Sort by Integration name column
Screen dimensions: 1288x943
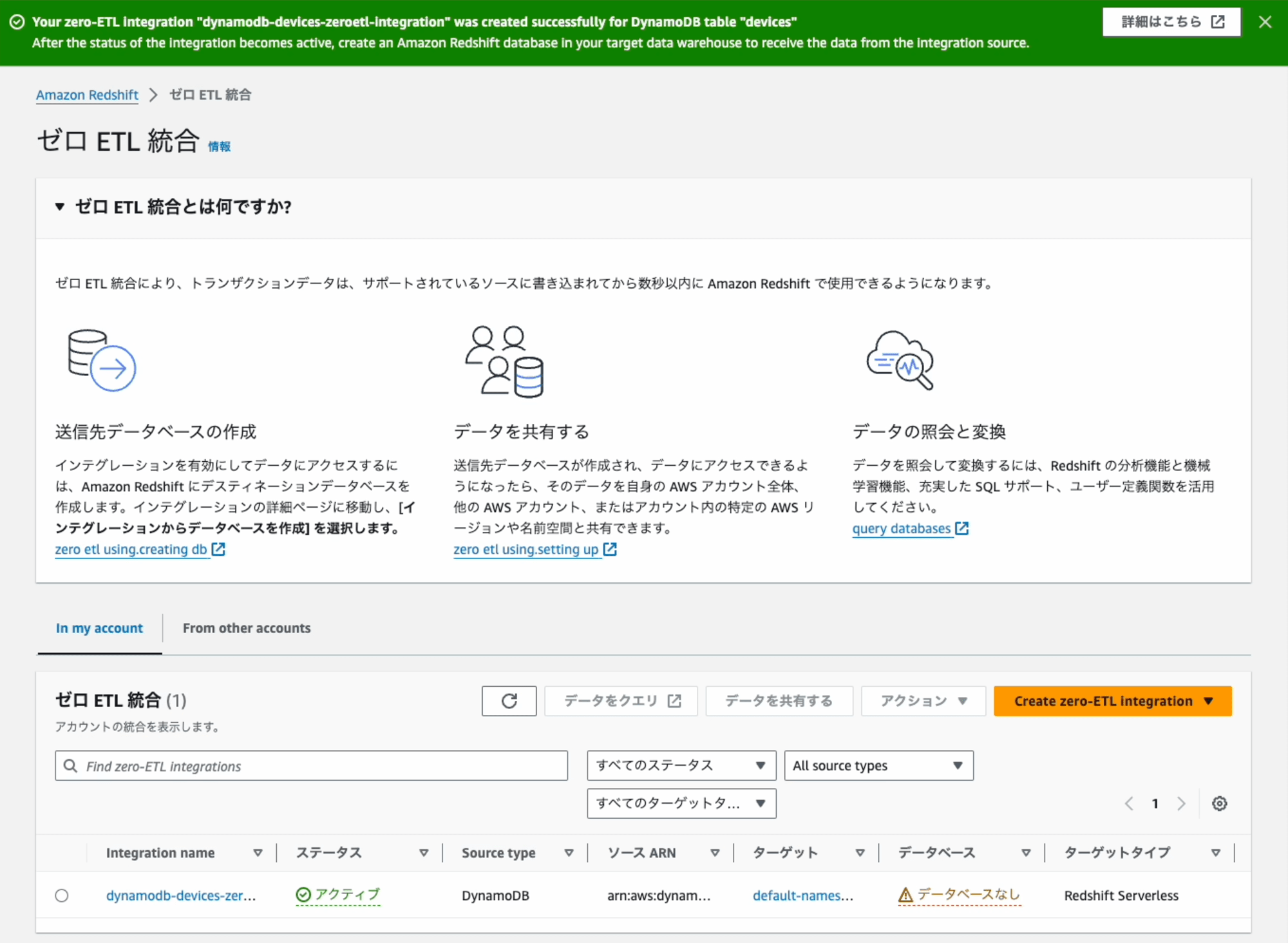coord(258,853)
